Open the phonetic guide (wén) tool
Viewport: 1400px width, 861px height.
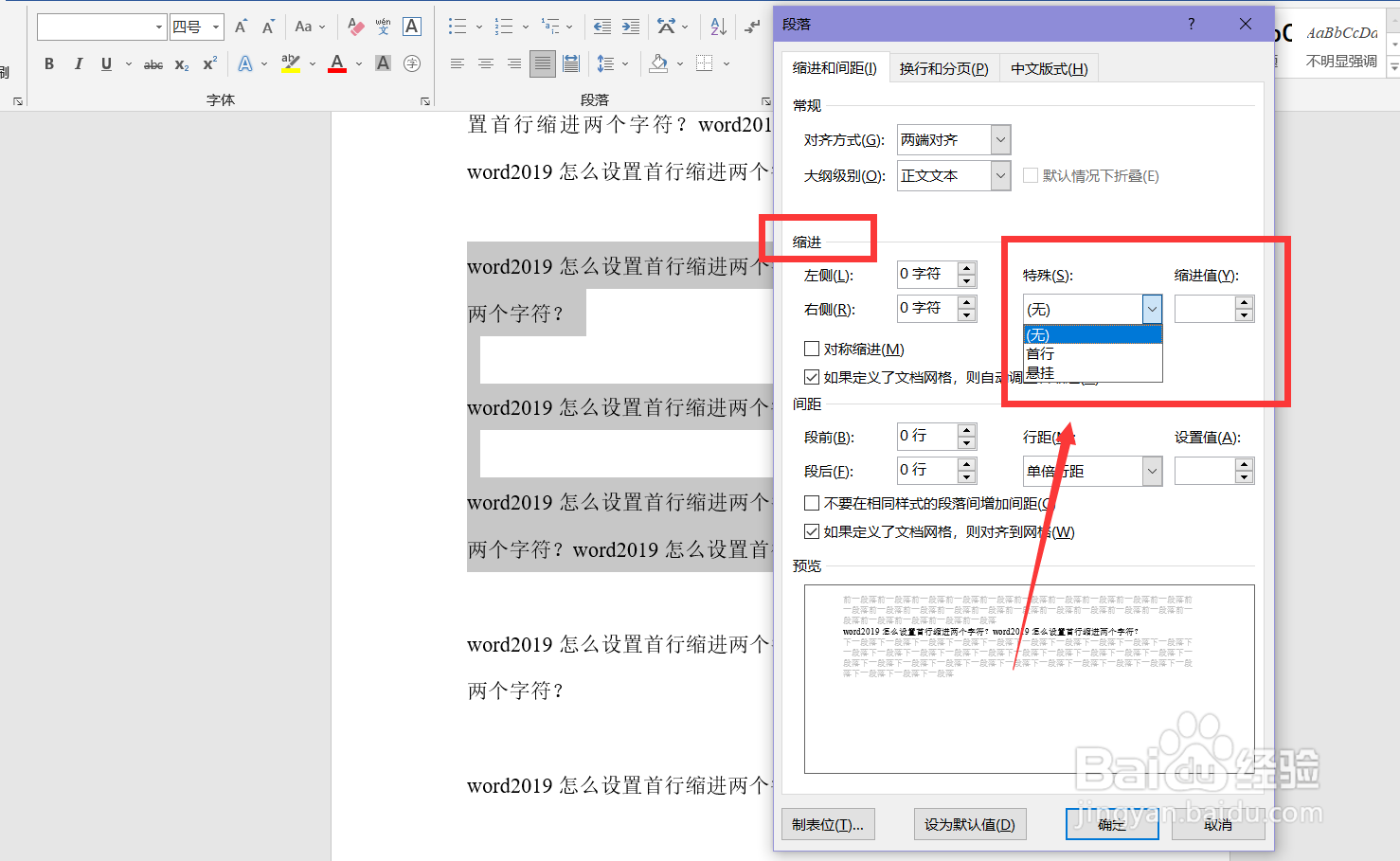point(384,27)
